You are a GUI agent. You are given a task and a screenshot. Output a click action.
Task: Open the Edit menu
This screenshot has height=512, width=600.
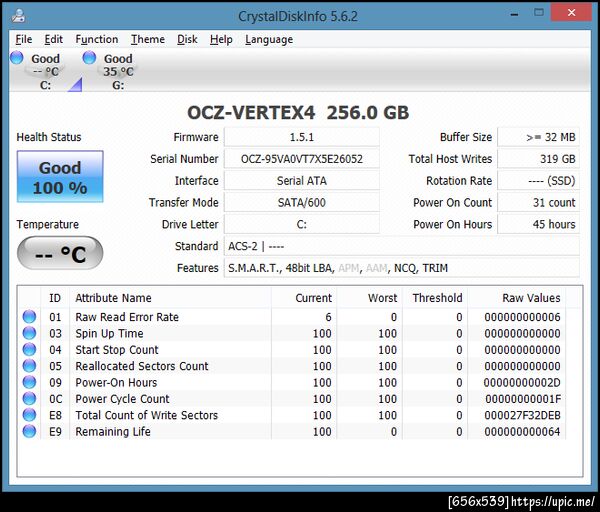[53, 39]
